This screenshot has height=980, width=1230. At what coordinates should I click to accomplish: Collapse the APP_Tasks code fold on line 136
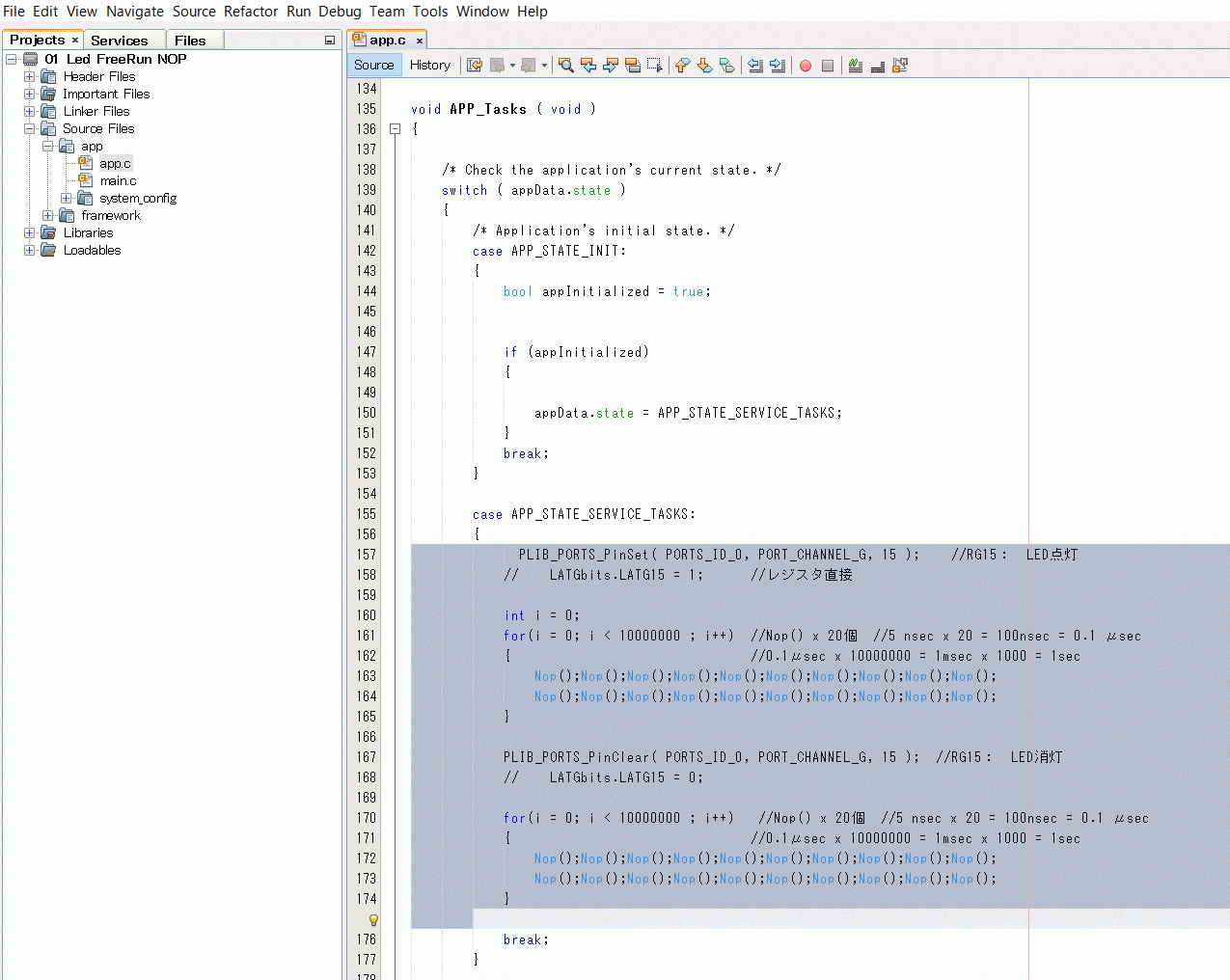[395, 128]
